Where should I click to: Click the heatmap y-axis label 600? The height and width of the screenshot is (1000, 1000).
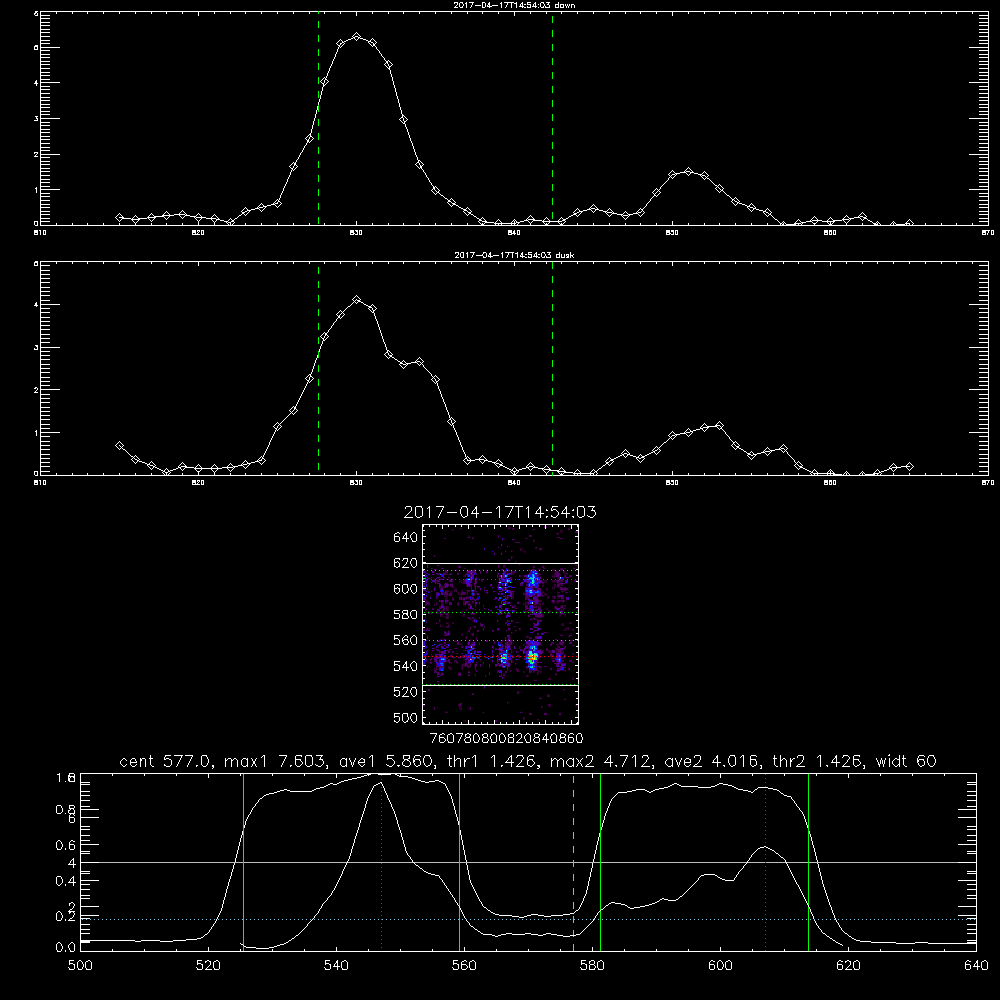[406, 589]
